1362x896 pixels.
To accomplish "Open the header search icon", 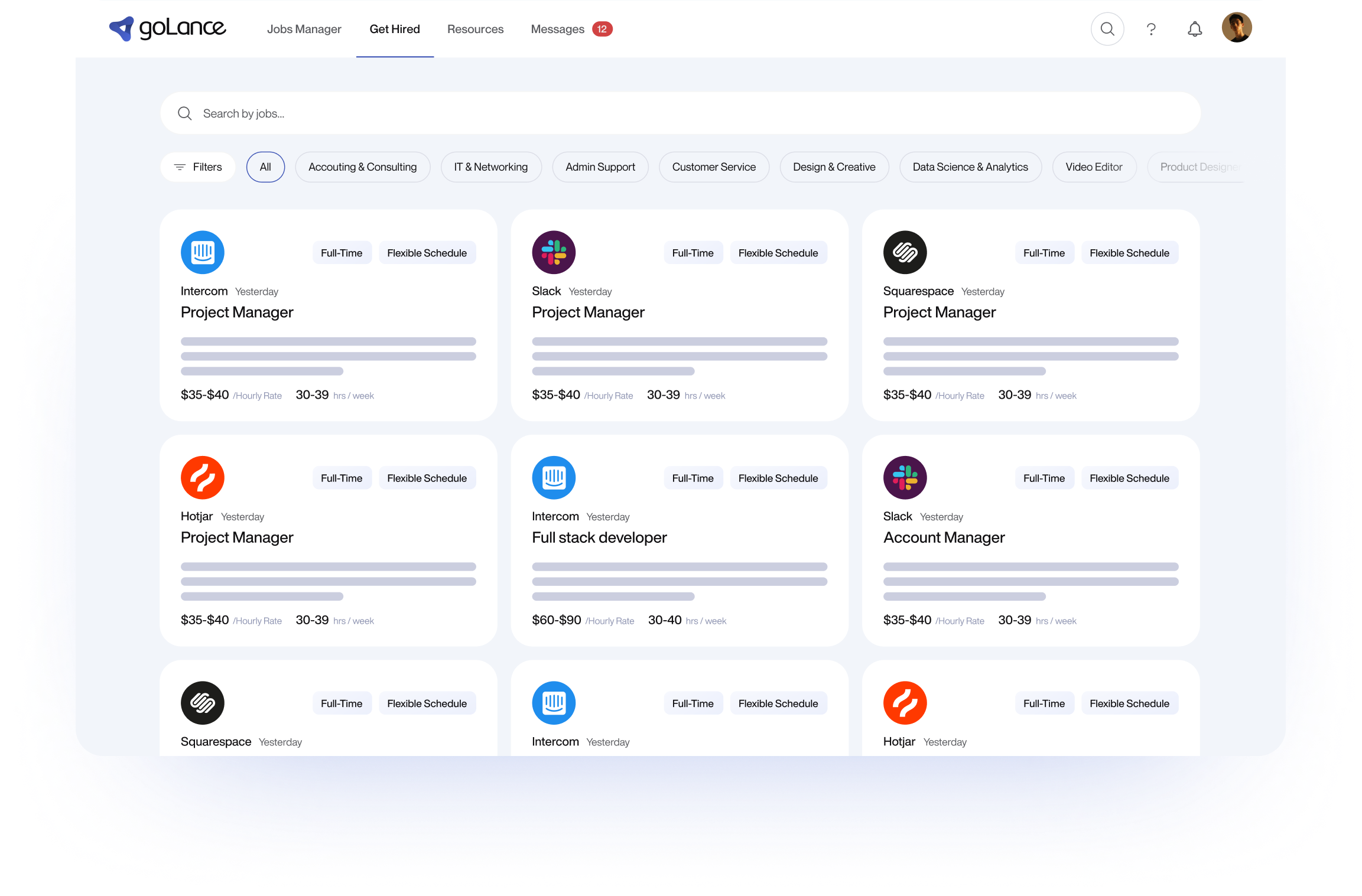I will 1107,29.
